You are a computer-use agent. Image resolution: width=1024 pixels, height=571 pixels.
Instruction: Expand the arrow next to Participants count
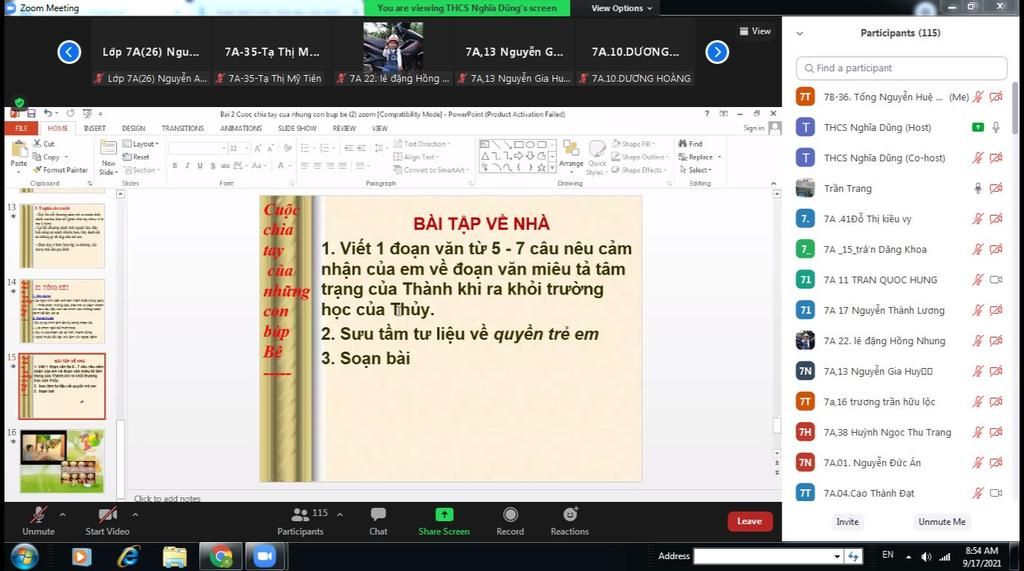point(340,515)
